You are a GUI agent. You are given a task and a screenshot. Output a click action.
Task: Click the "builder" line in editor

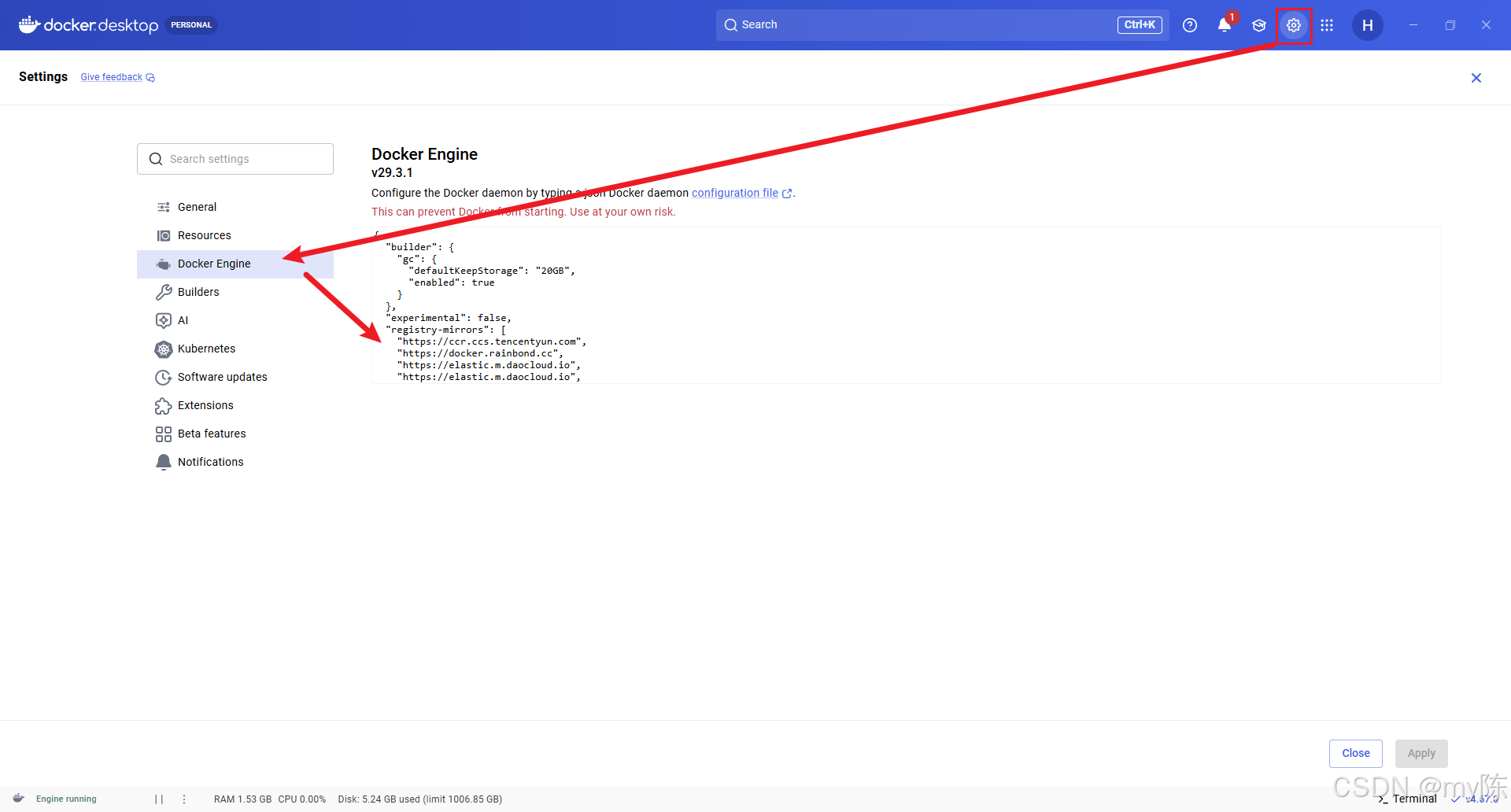[420, 247]
